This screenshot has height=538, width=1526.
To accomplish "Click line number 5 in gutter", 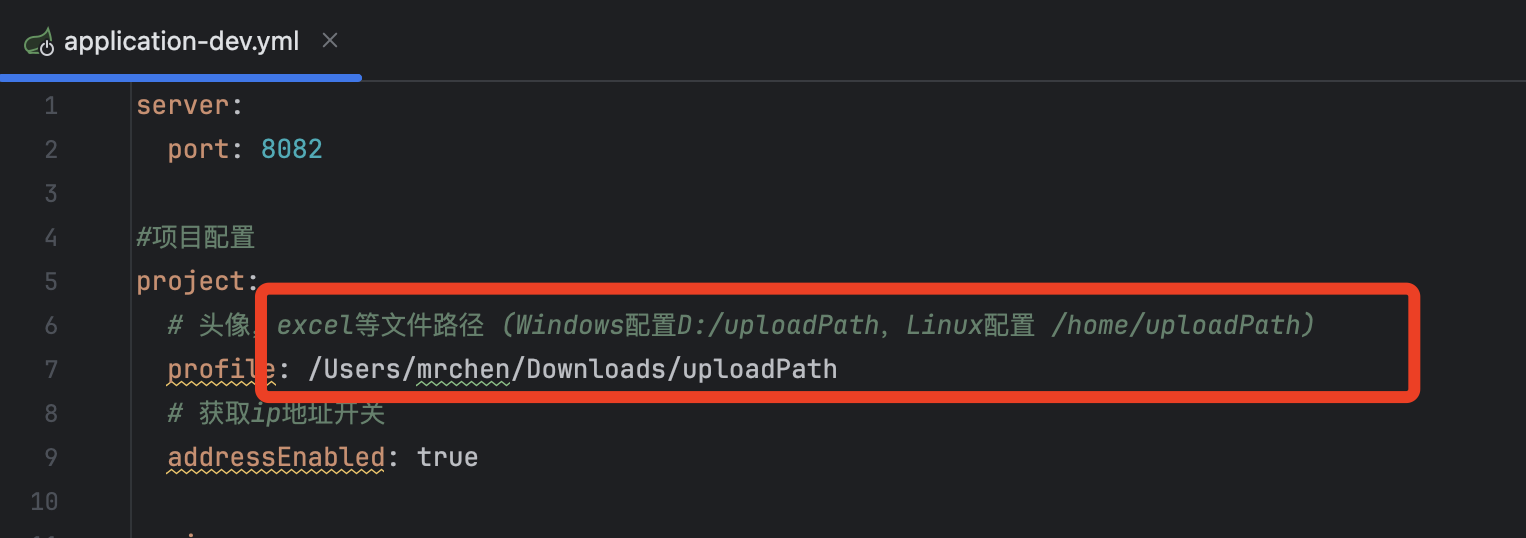I will tap(51, 282).
